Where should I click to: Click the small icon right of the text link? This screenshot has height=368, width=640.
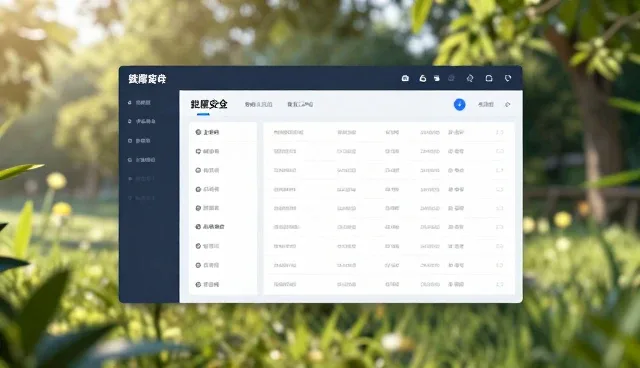click(508, 104)
